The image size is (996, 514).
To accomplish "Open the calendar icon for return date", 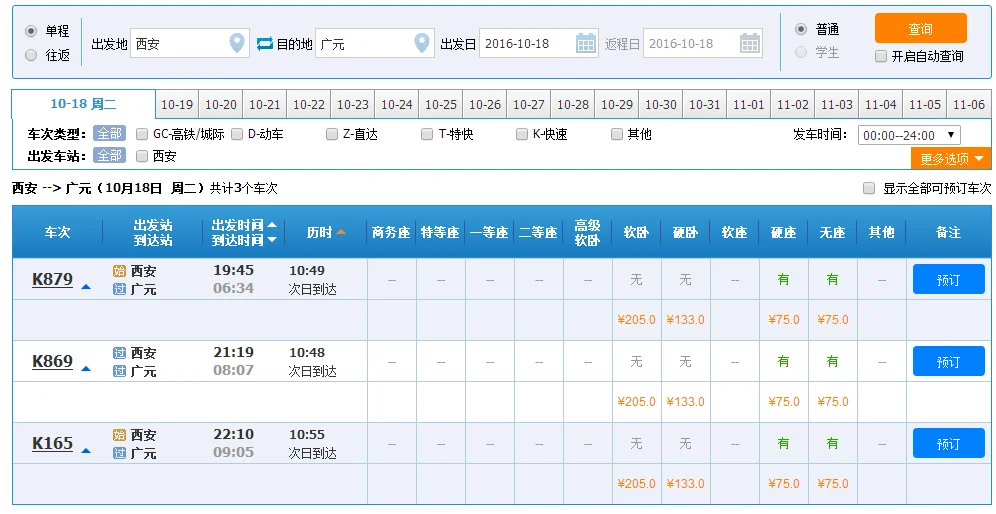I will 750,43.
